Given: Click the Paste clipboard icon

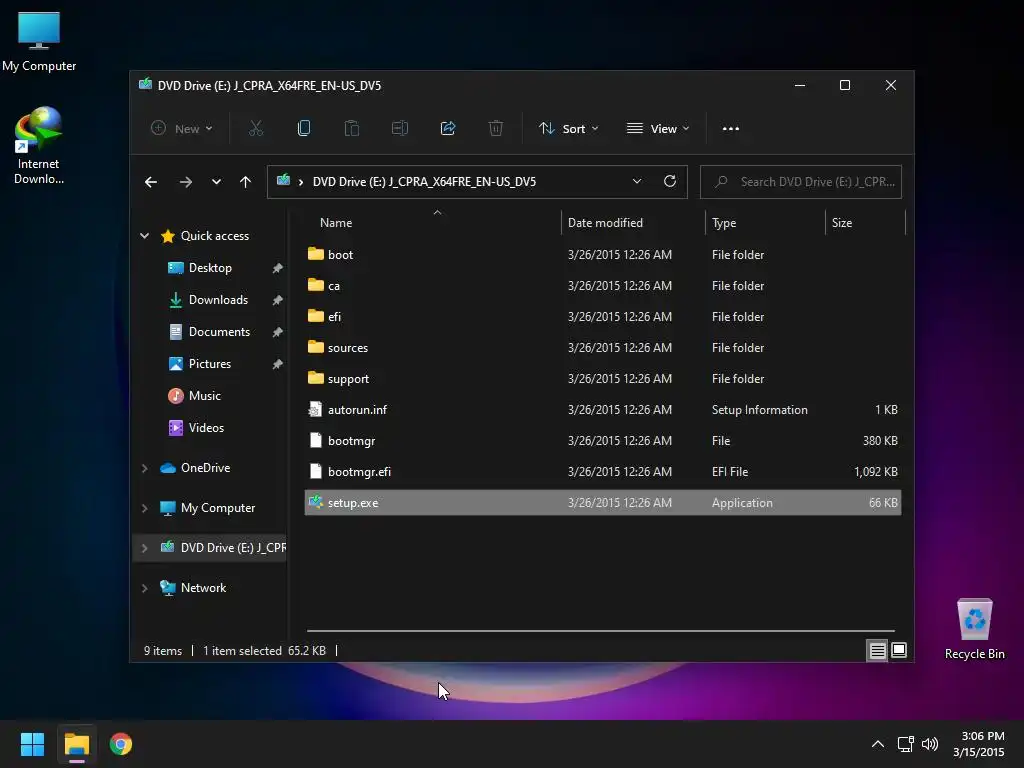Looking at the screenshot, I should (351, 129).
